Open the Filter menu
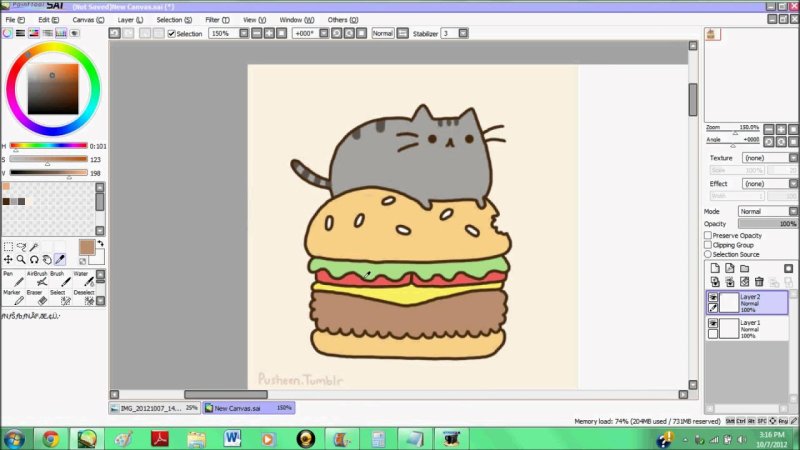800x450 pixels. pos(215,19)
